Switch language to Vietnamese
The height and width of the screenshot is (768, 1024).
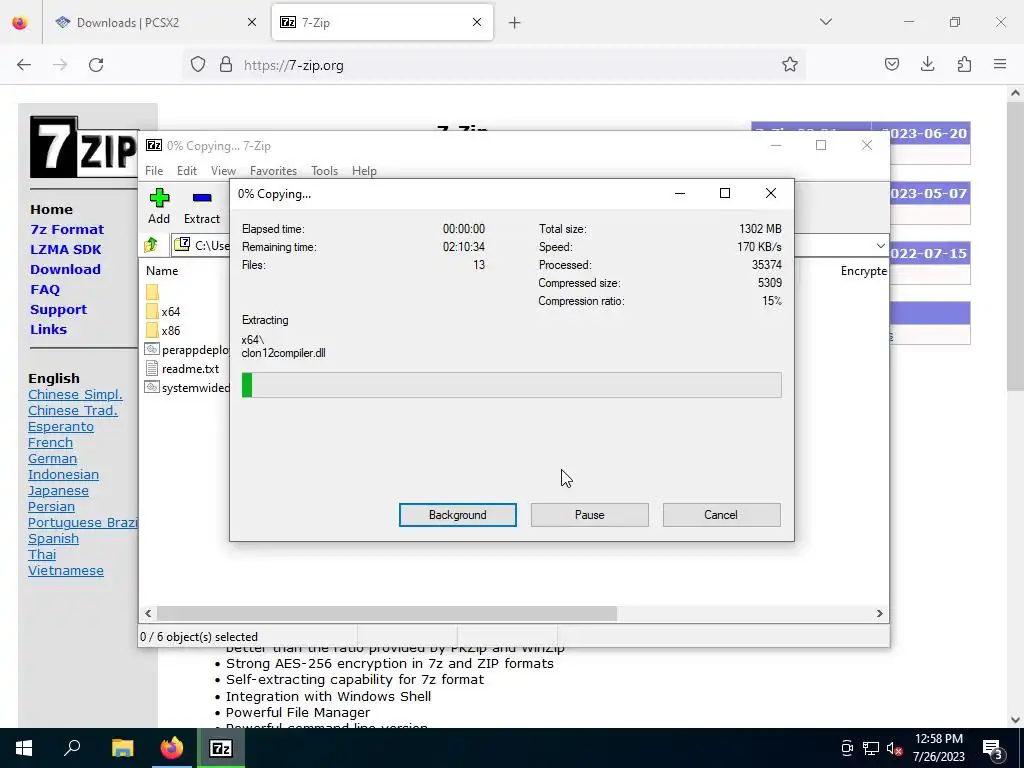[66, 571]
